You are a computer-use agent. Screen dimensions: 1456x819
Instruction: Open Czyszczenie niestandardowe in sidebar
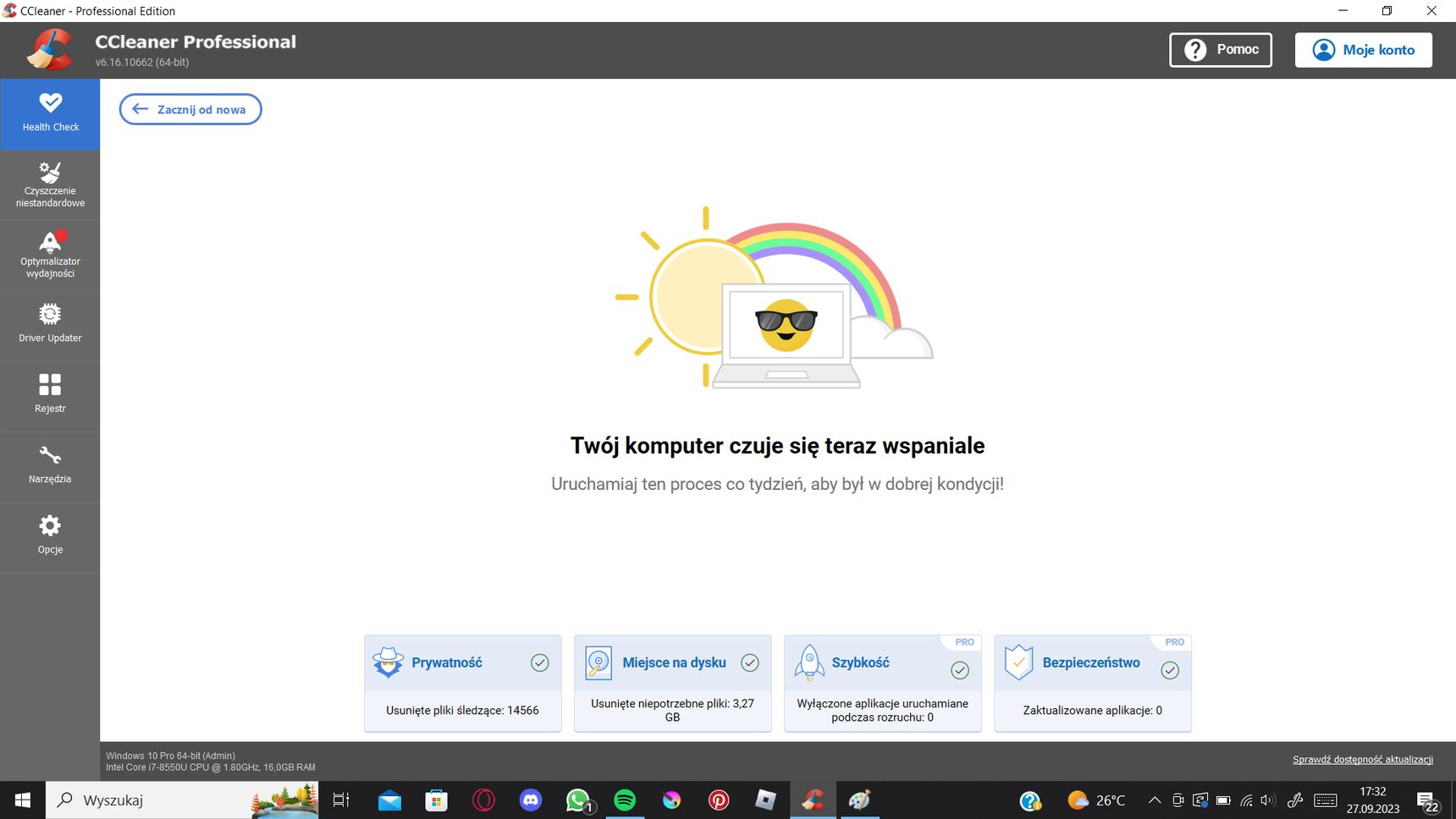tap(50, 185)
